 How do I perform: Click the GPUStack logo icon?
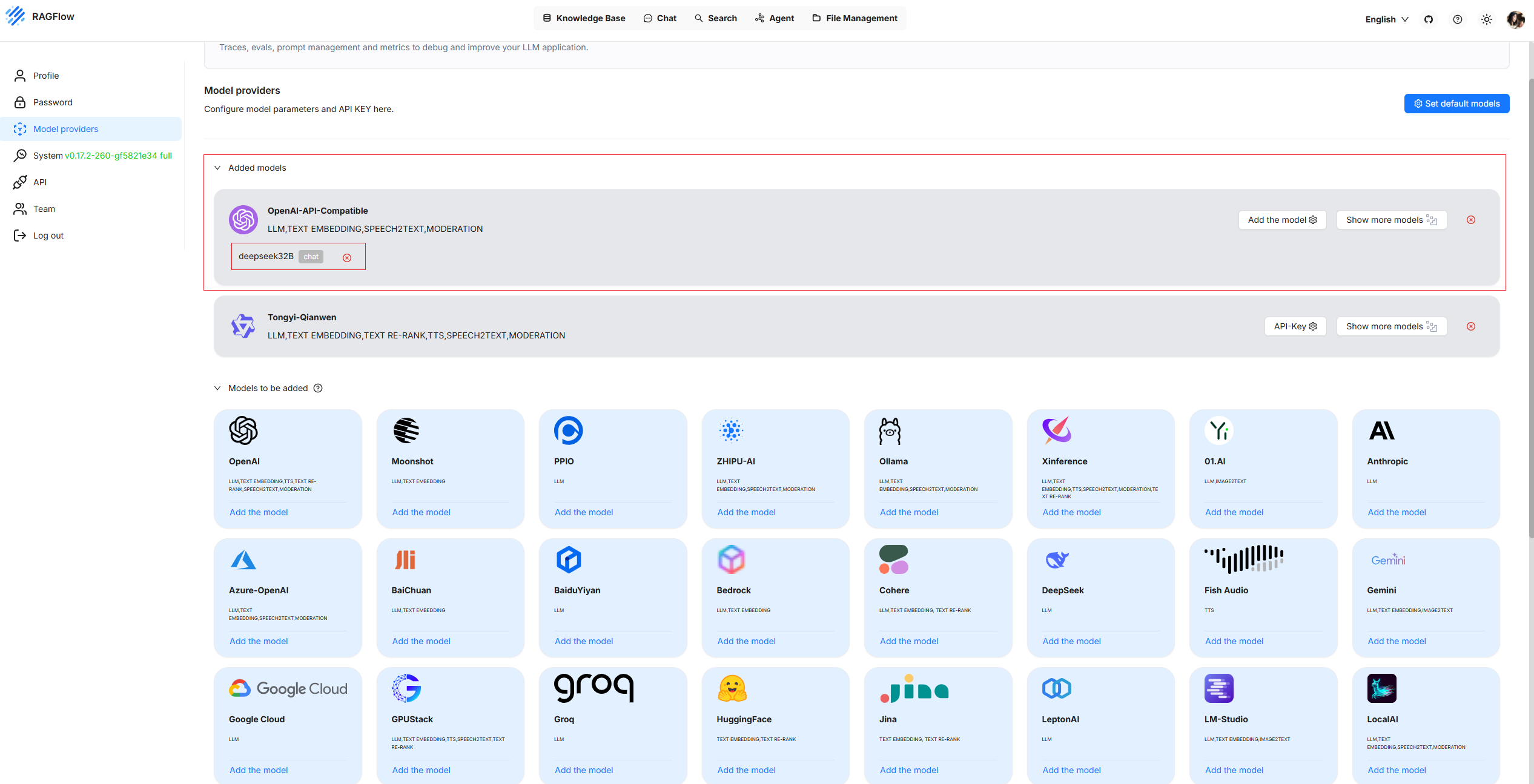click(406, 688)
